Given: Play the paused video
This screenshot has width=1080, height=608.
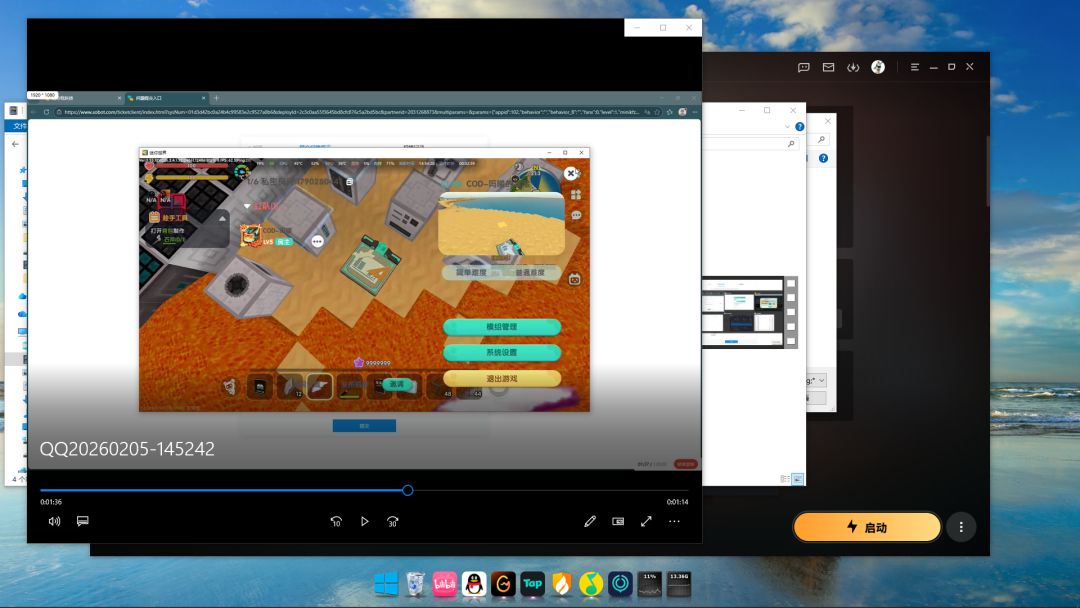Looking at the screenshot, I should pyautogui.click(x=364, y=521).
